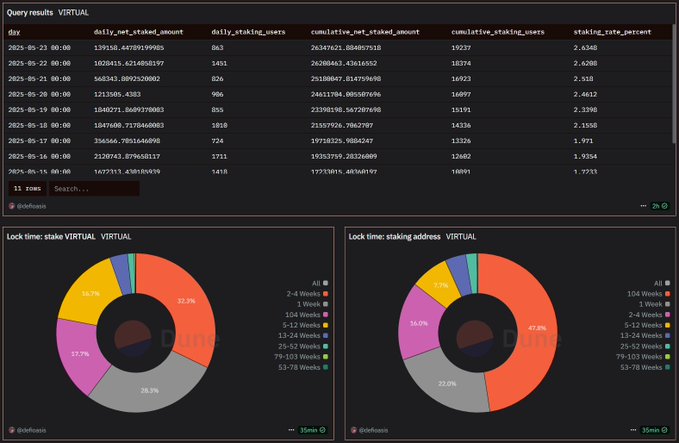Click @defioasis avatar under stake VIRTUAL chart
679x443 pixels.
point(11,429)
